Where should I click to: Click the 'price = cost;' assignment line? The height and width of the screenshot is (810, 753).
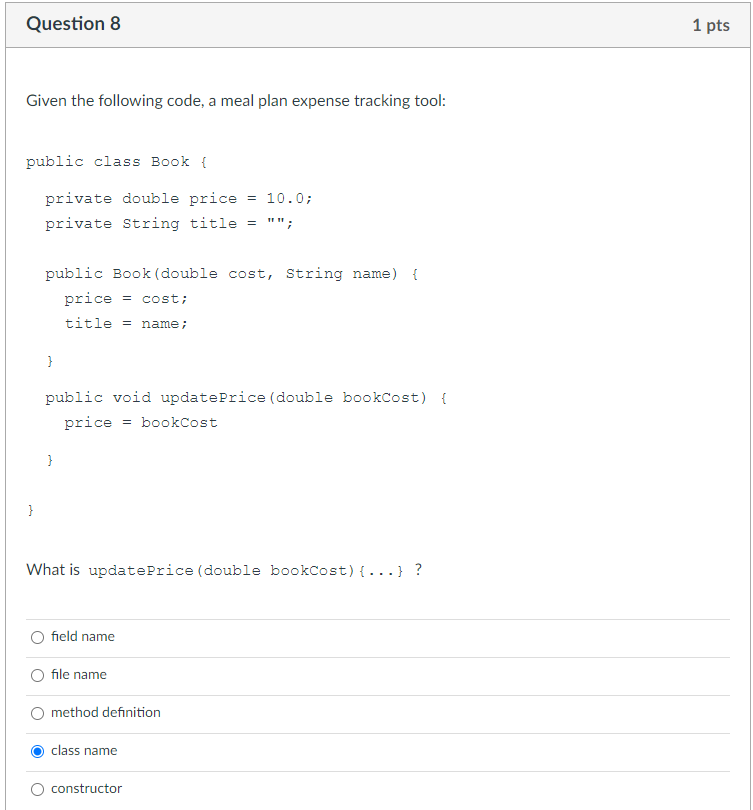point(126,298)
